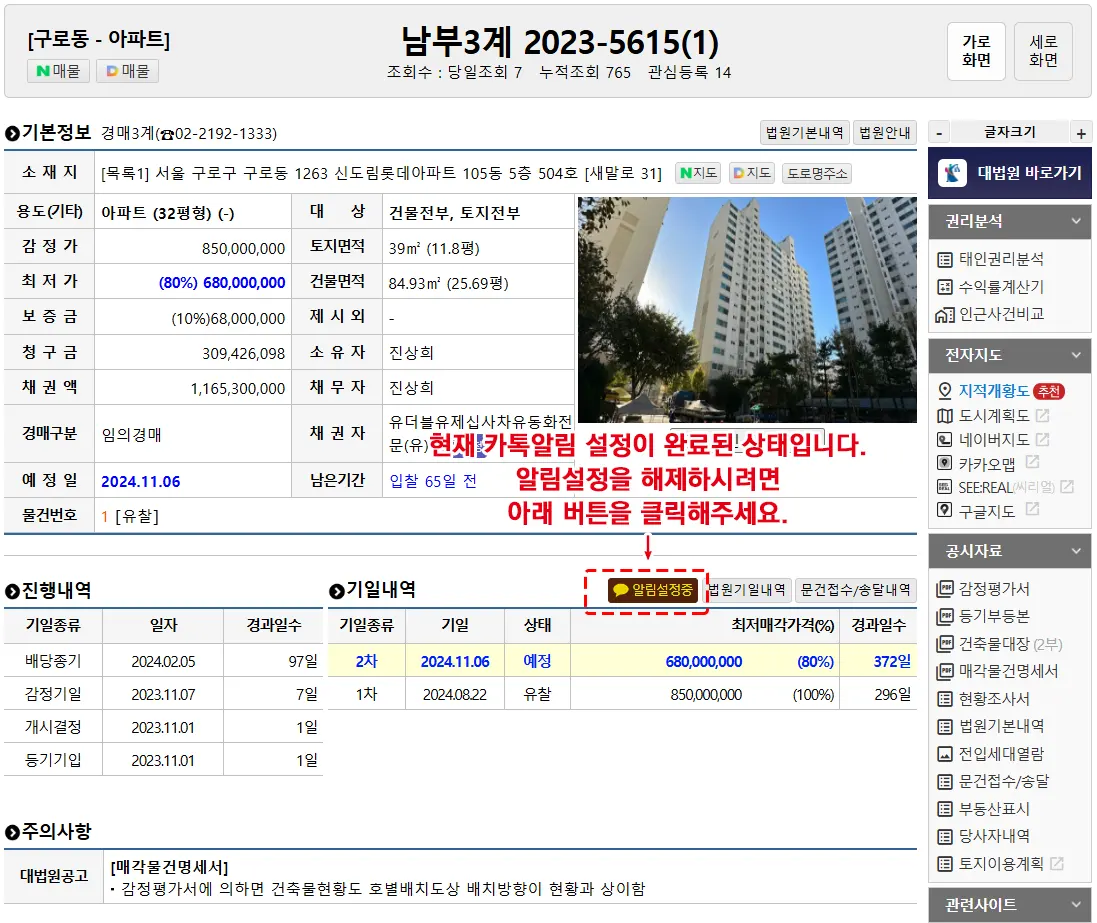The image size is (1097, 923).
Task: Click the 지적개황도 map pin icon
Action: [944, 391]
